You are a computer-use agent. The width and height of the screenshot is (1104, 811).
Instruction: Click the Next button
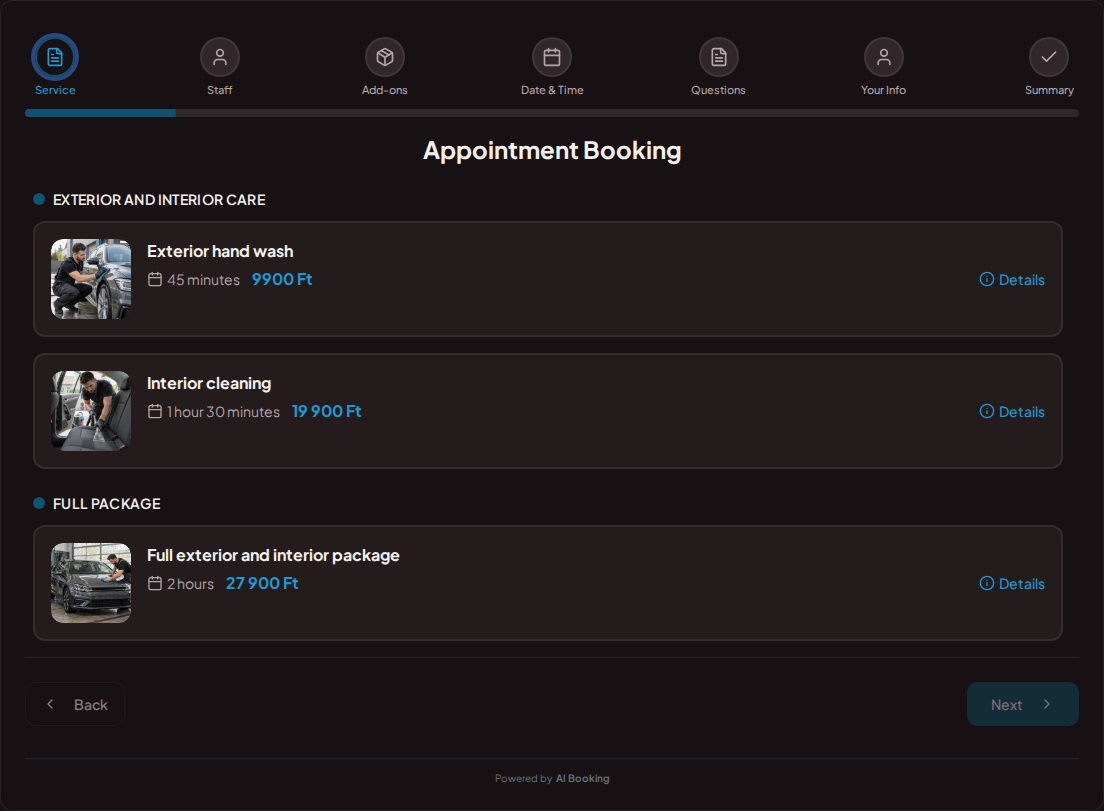click(1022, 704)
